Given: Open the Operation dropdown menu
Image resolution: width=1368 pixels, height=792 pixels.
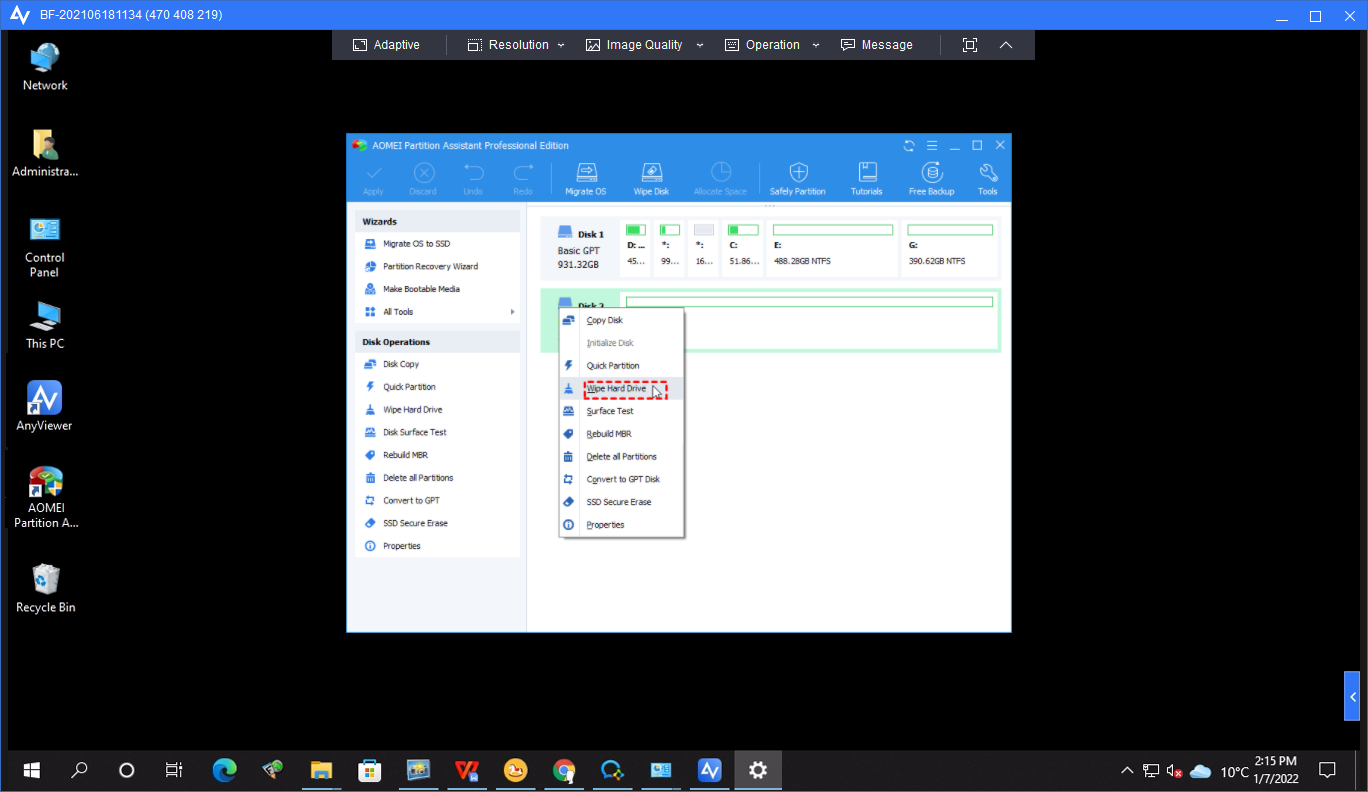Looking at the screenshot, I should click(x=773, y=45).
